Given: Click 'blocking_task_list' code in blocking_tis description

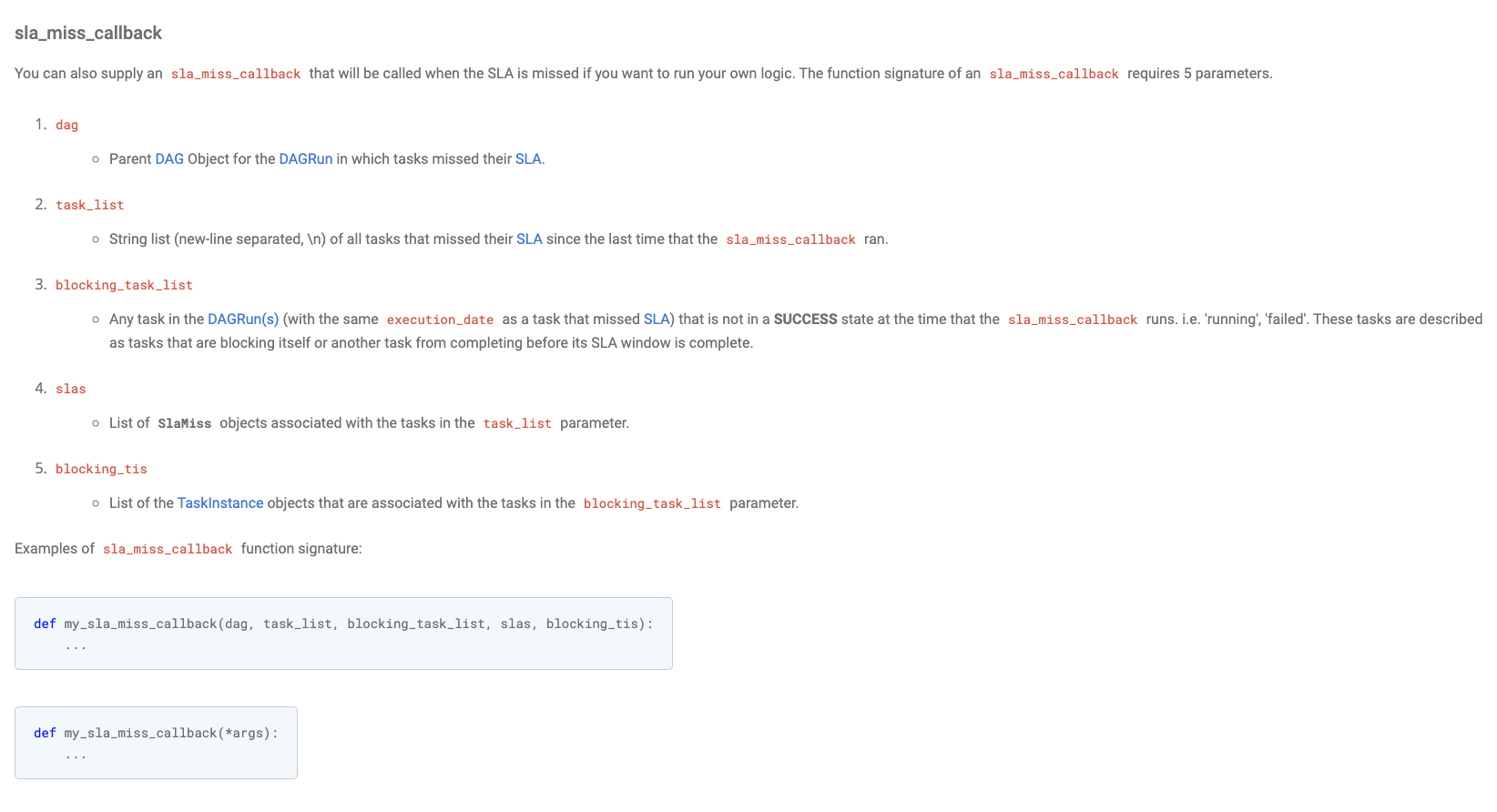Looking at the screenshot, I should pos(652,503).
